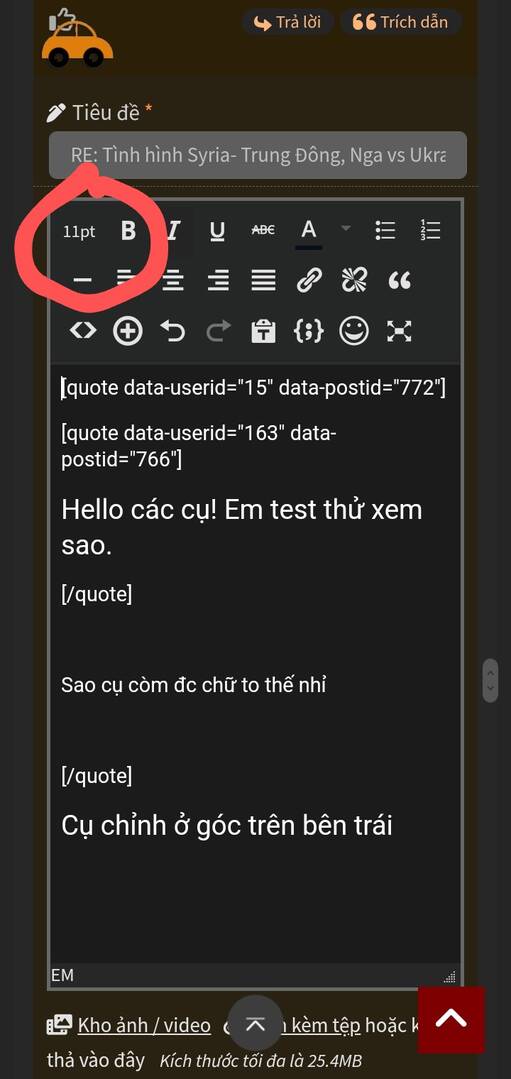This screenshot has height=1079, width=511.
Task: Click the Tiêu đề subject input field
Action: click(258, 155)
